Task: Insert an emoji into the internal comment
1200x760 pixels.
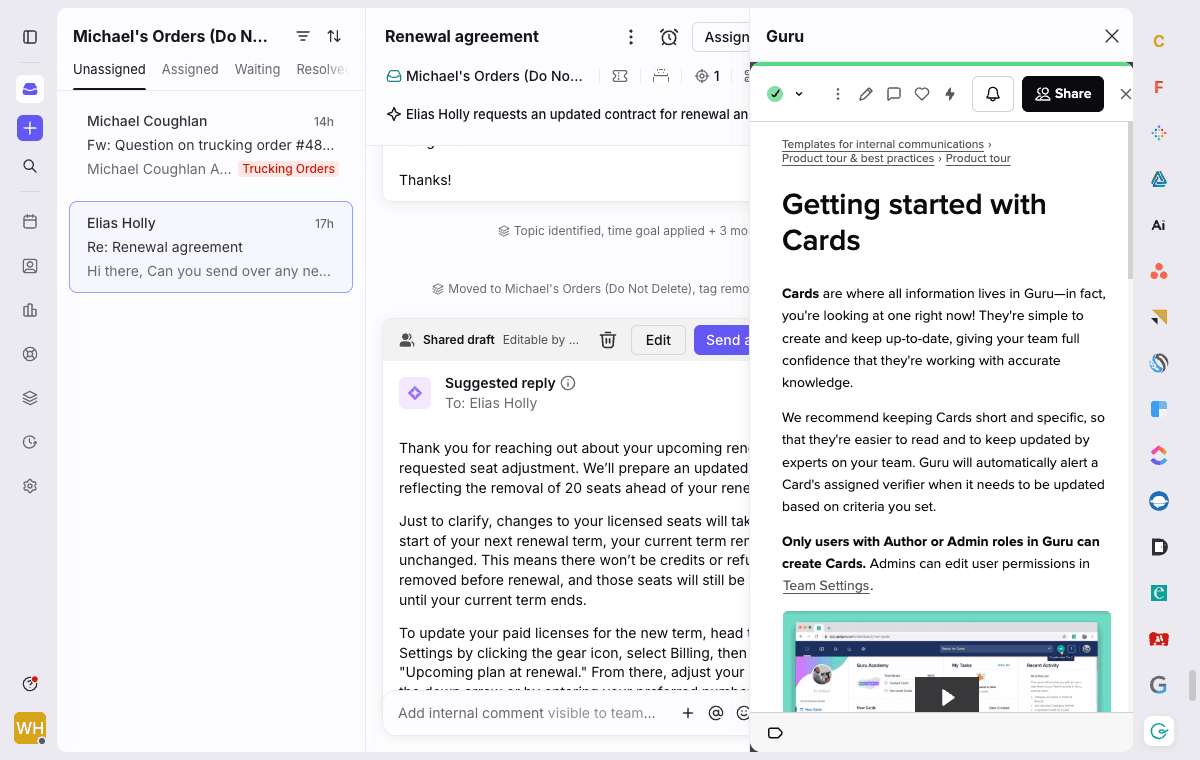Action: [742, 713]
